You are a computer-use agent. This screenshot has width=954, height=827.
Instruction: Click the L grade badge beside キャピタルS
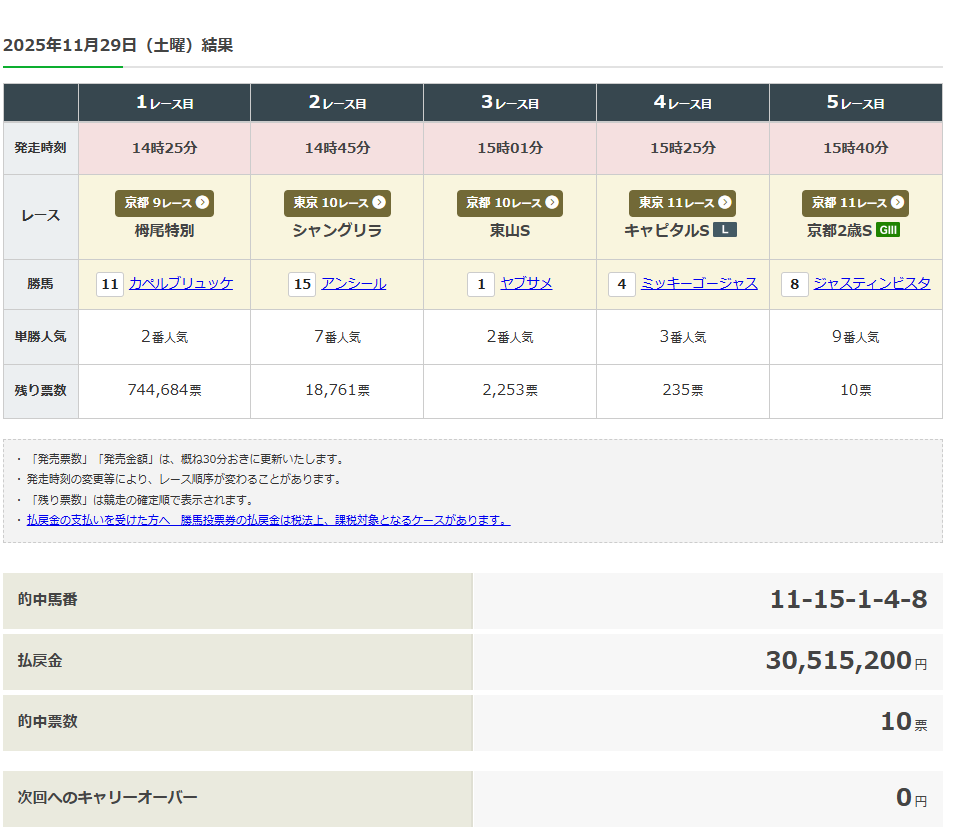point(725,230)
